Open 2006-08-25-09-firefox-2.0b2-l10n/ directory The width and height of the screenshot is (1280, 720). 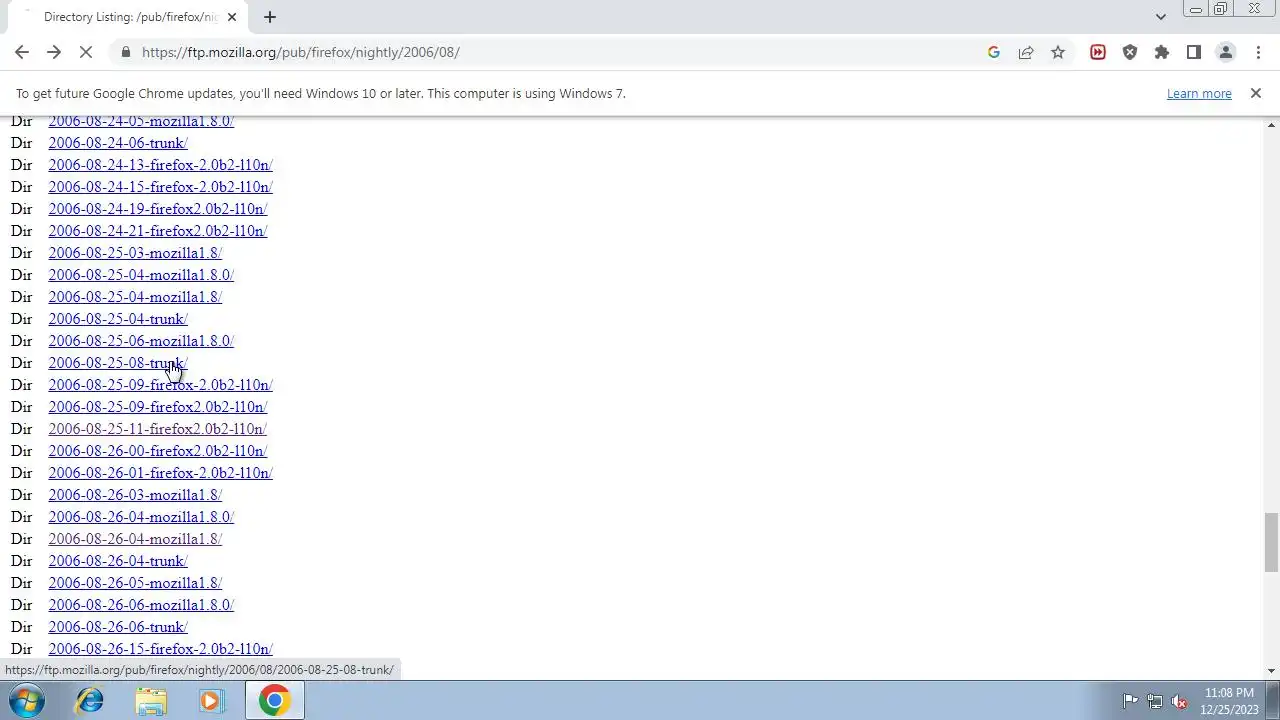[x=160, y=385]
